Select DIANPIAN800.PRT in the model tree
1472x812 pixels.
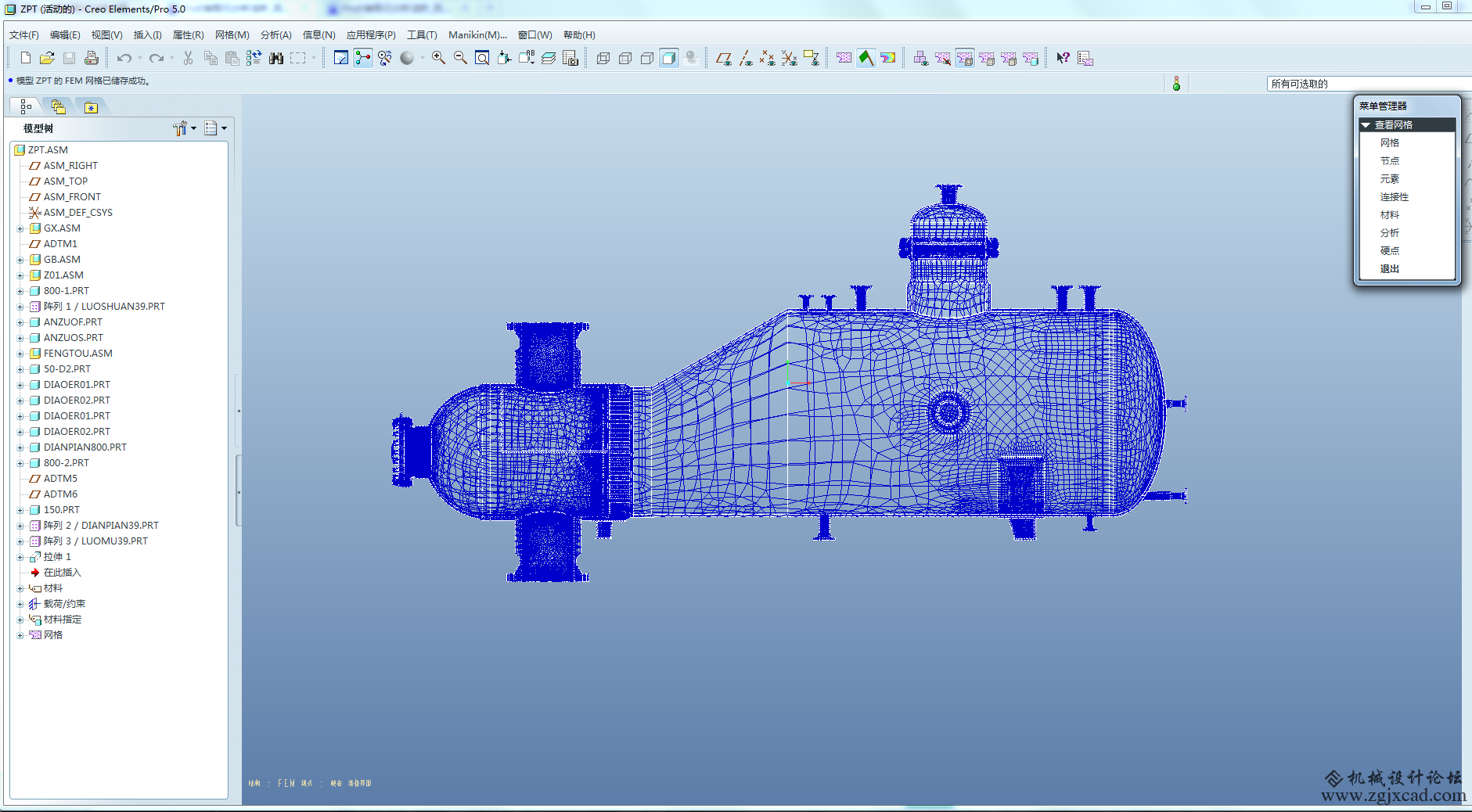(85, 447)
